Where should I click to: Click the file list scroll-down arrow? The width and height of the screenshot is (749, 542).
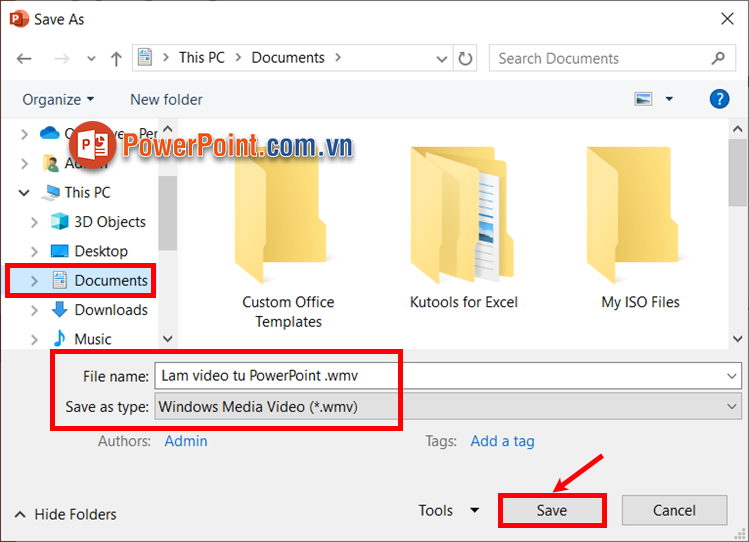(x=738, y=339)
